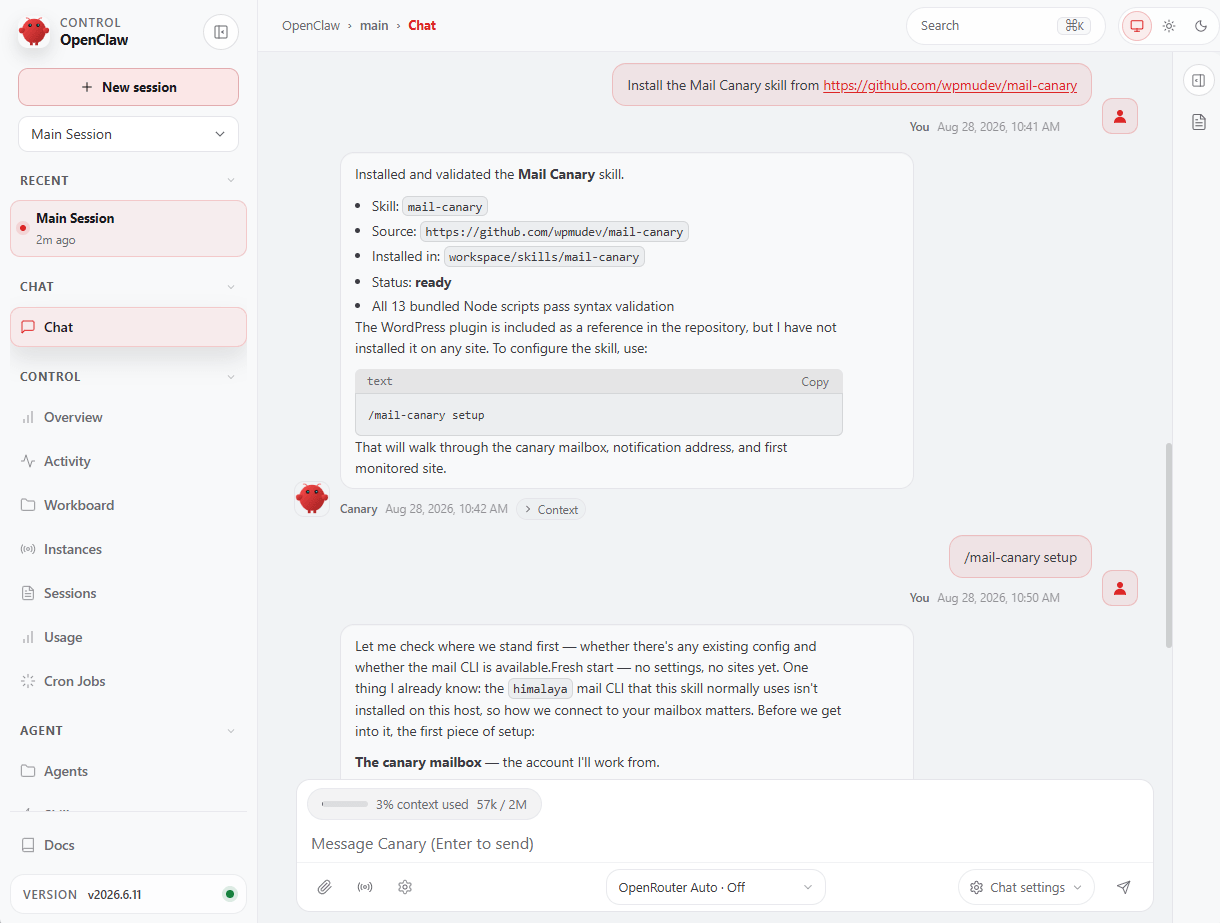Click the user avatar beside first message
Image resolution: width=1220 pixels, height=923 pixels.
1120,116
